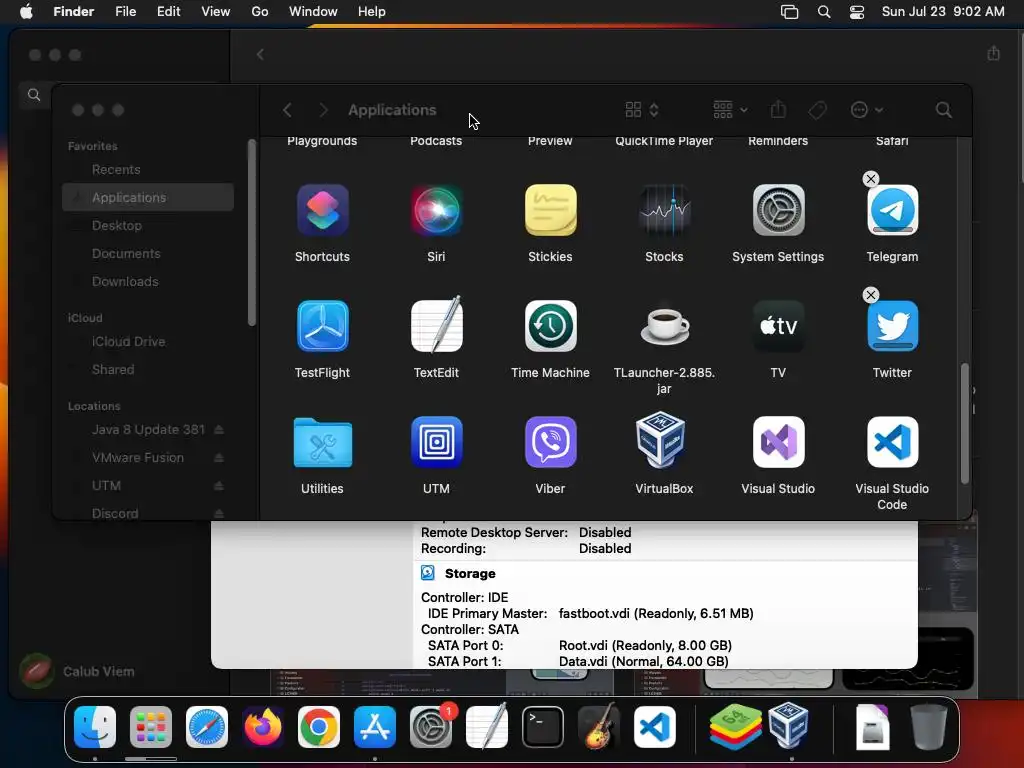Screen dimensions: 1024x768
Task: Open Terminal from the Dock
Action: point(543,727)
